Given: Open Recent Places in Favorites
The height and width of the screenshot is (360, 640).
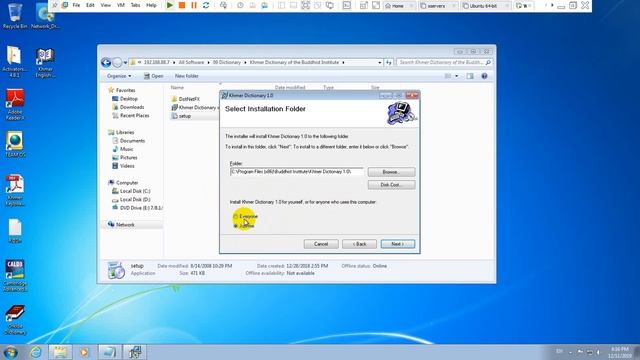Looking at the screenshot, I should [131, 116].
